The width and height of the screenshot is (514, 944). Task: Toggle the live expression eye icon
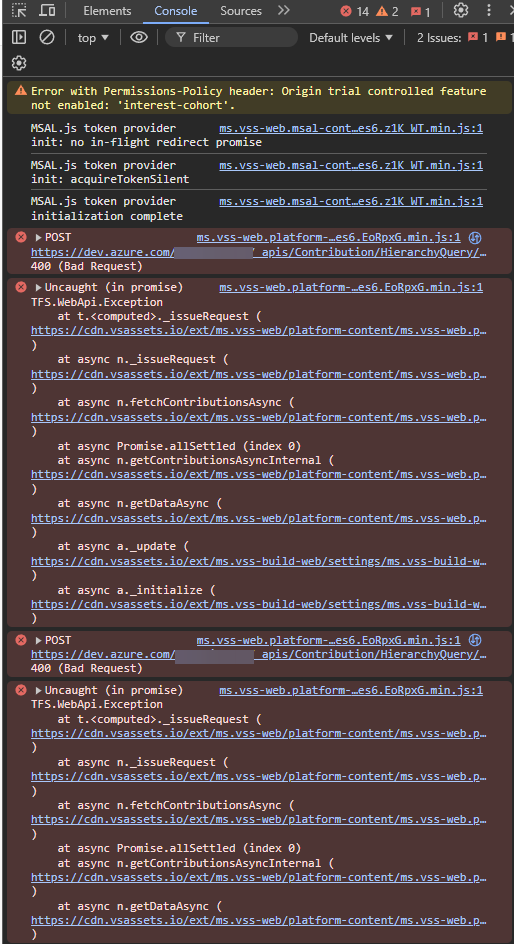coord(139,37)
